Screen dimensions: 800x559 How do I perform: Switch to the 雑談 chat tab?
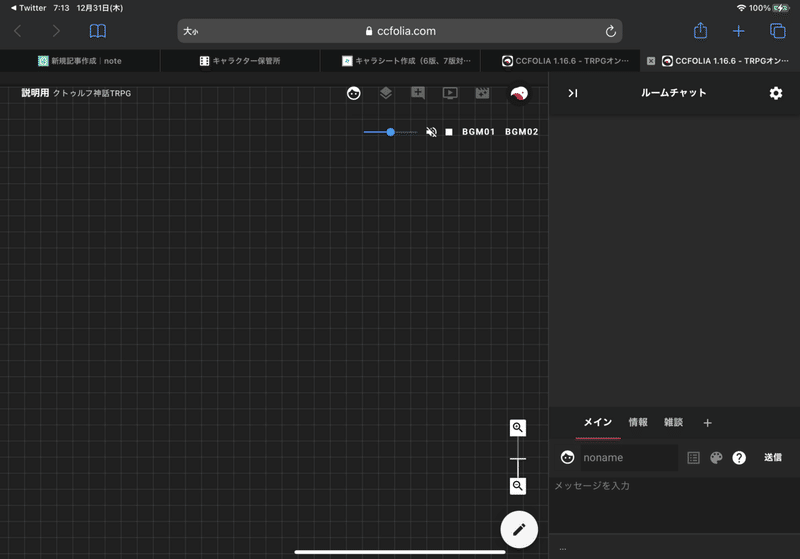[x=673, y=422]
